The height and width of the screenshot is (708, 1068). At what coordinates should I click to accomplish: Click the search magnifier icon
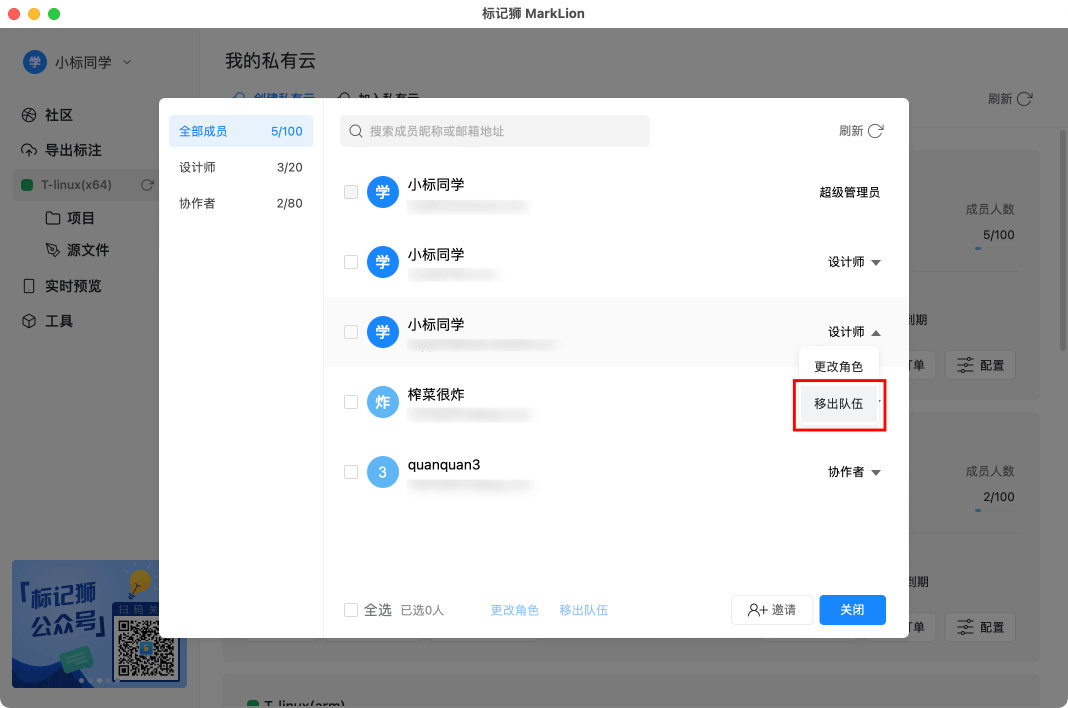tap(355, 131)
